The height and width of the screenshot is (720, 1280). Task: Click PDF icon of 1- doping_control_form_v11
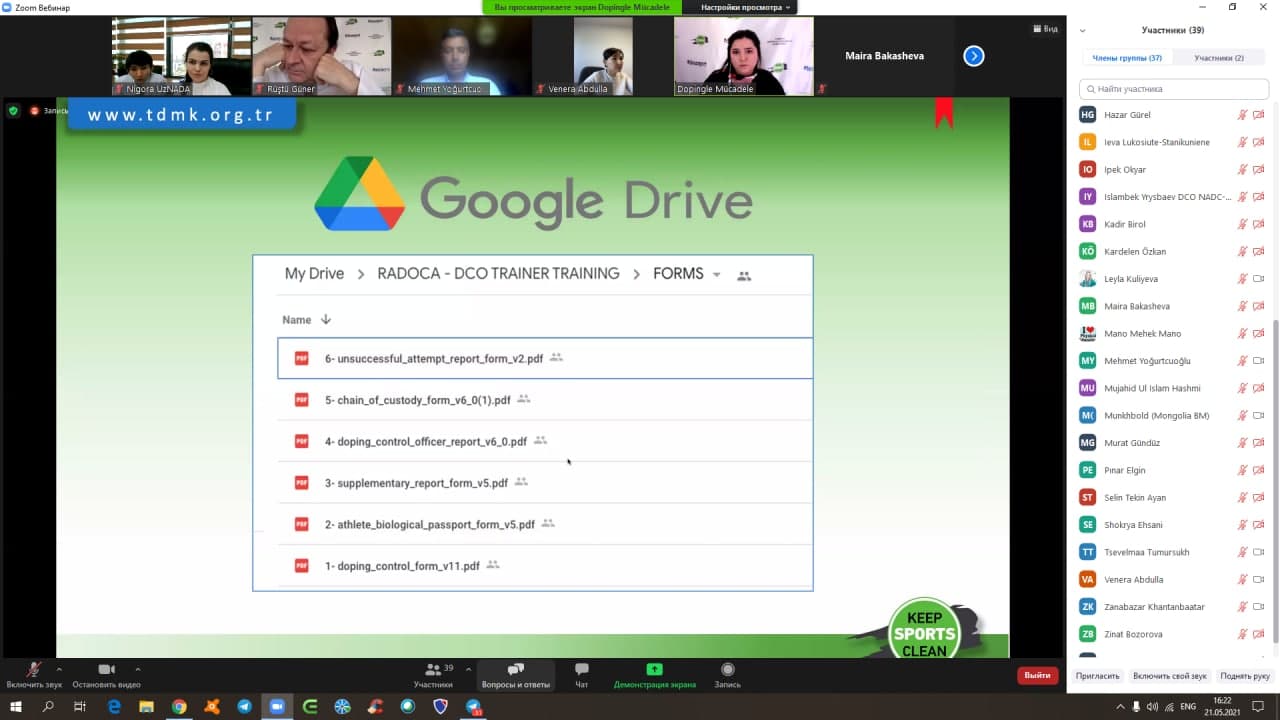[301, 566]
